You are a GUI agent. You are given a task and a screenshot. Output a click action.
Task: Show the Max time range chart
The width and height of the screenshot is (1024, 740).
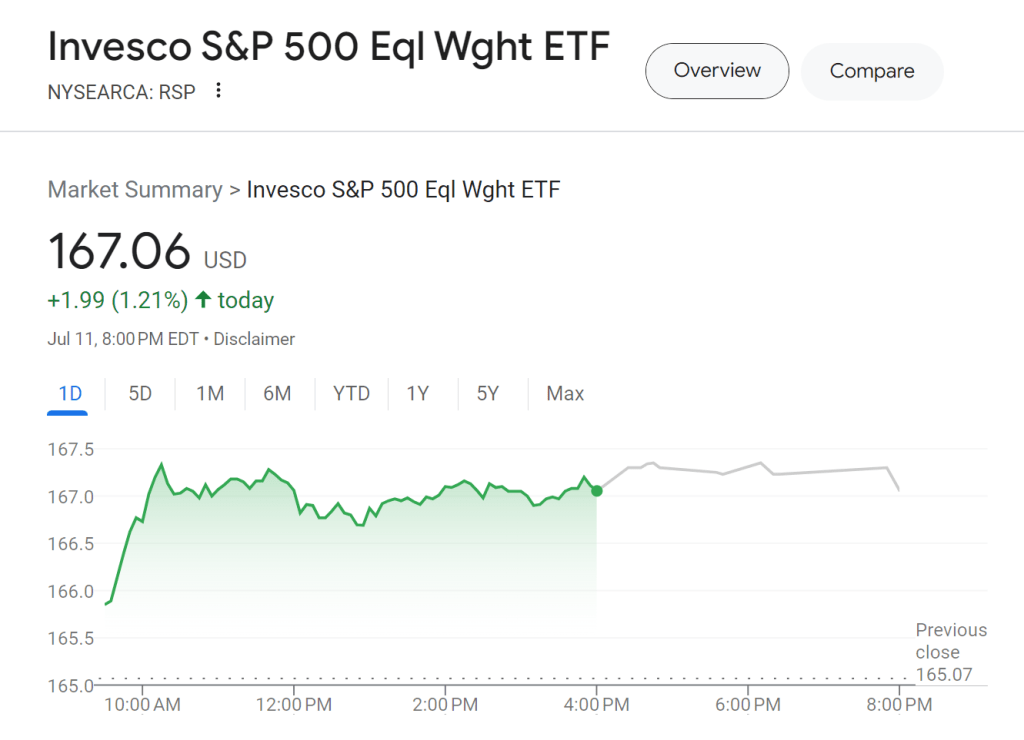click(565, 394)
